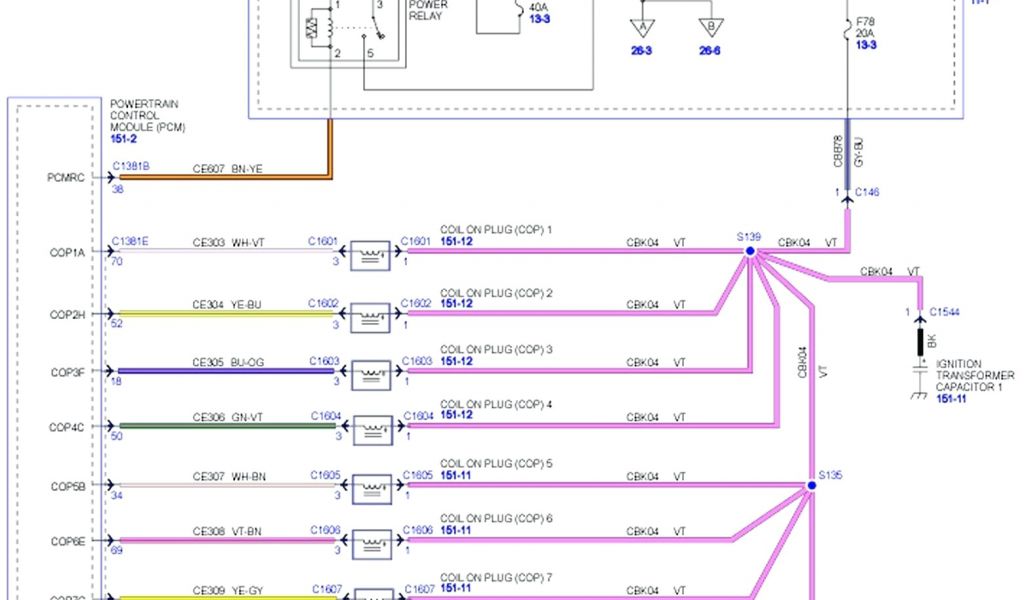
Task: Click the C146 connector label
Action: (866, 192)
